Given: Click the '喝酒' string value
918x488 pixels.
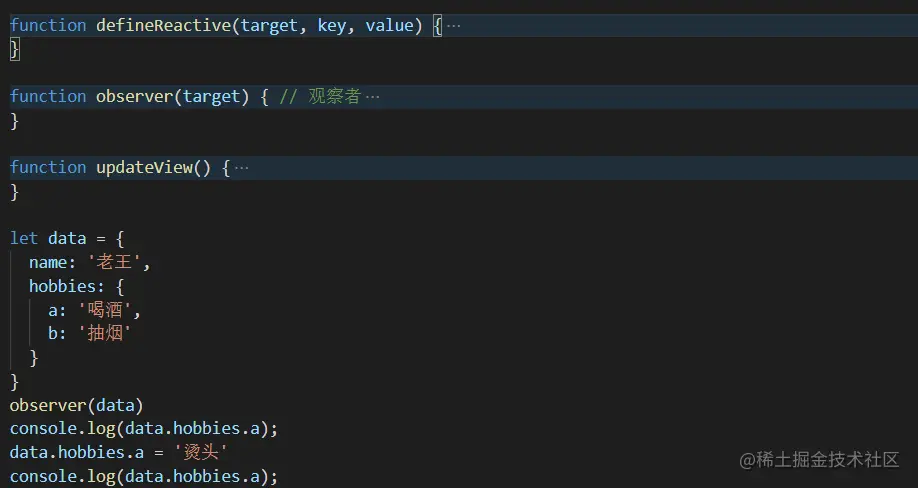Looking at the screenshot, I should click(108, 310).
